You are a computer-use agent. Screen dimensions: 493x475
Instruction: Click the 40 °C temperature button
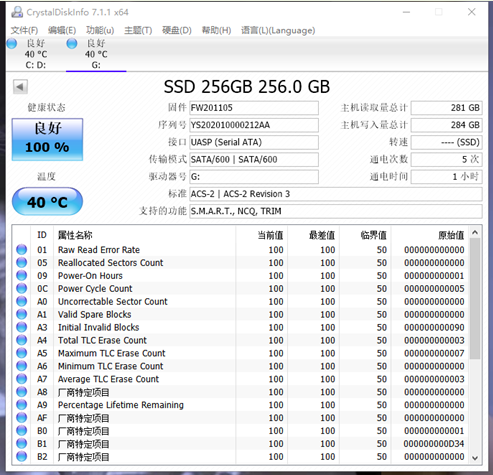tap(47, 201)
